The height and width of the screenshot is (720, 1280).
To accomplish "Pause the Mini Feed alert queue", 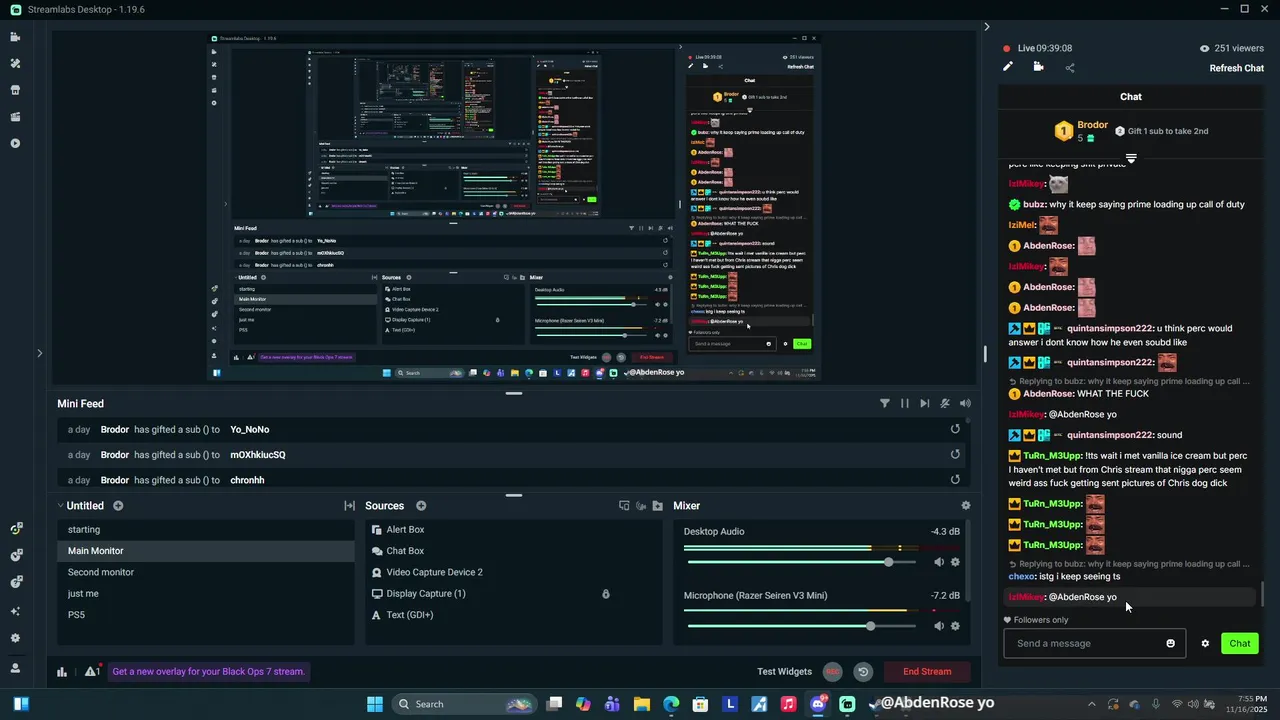I will pos(905,404).
